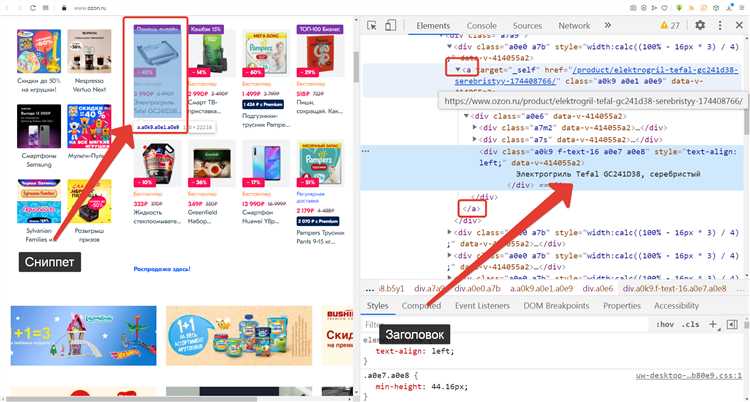
Task: Expand the div class="a7m2" node
Action: [x=474, y=127]
